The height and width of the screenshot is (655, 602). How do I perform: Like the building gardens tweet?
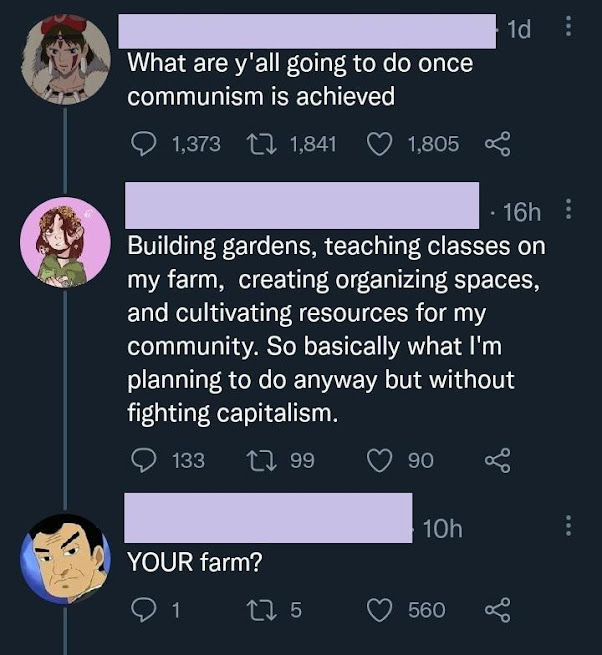coord(381,460)
